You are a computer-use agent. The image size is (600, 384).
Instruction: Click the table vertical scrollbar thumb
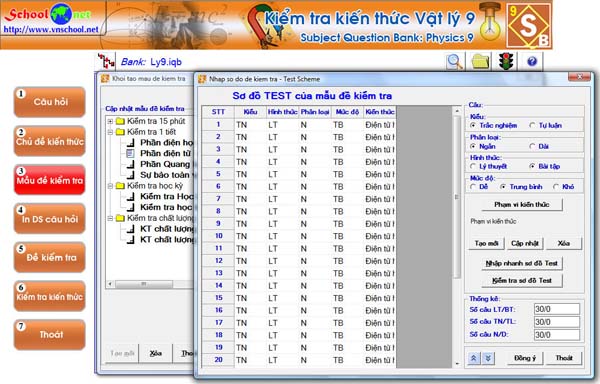[457, 197]
